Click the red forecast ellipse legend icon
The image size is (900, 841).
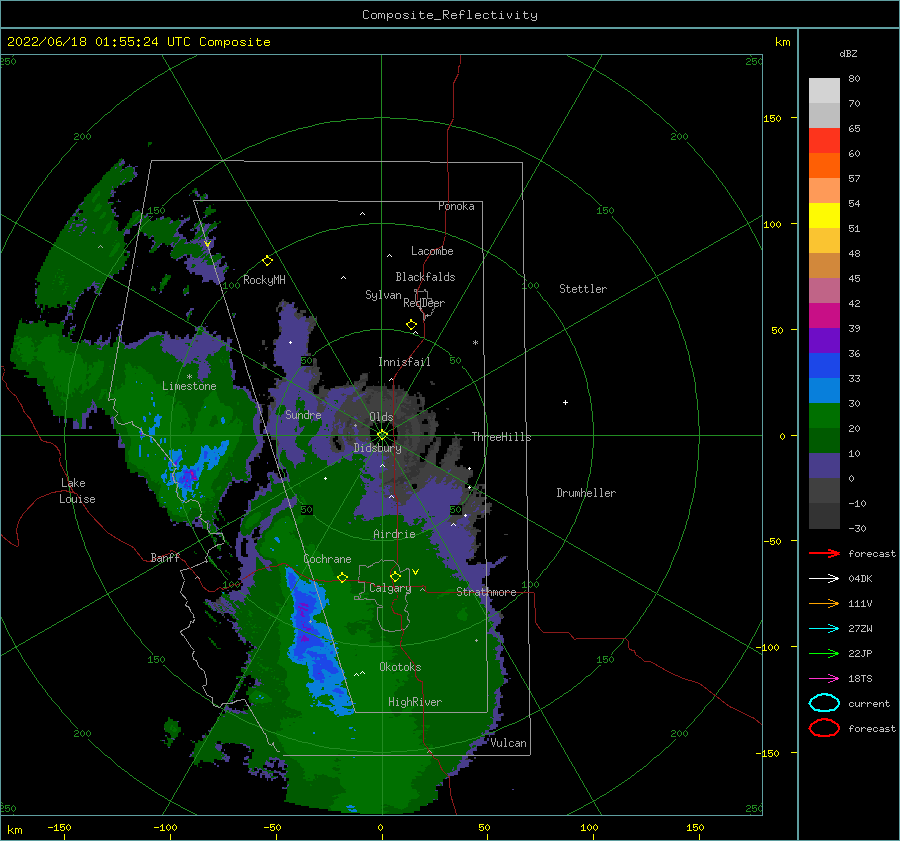click(824, 728)
